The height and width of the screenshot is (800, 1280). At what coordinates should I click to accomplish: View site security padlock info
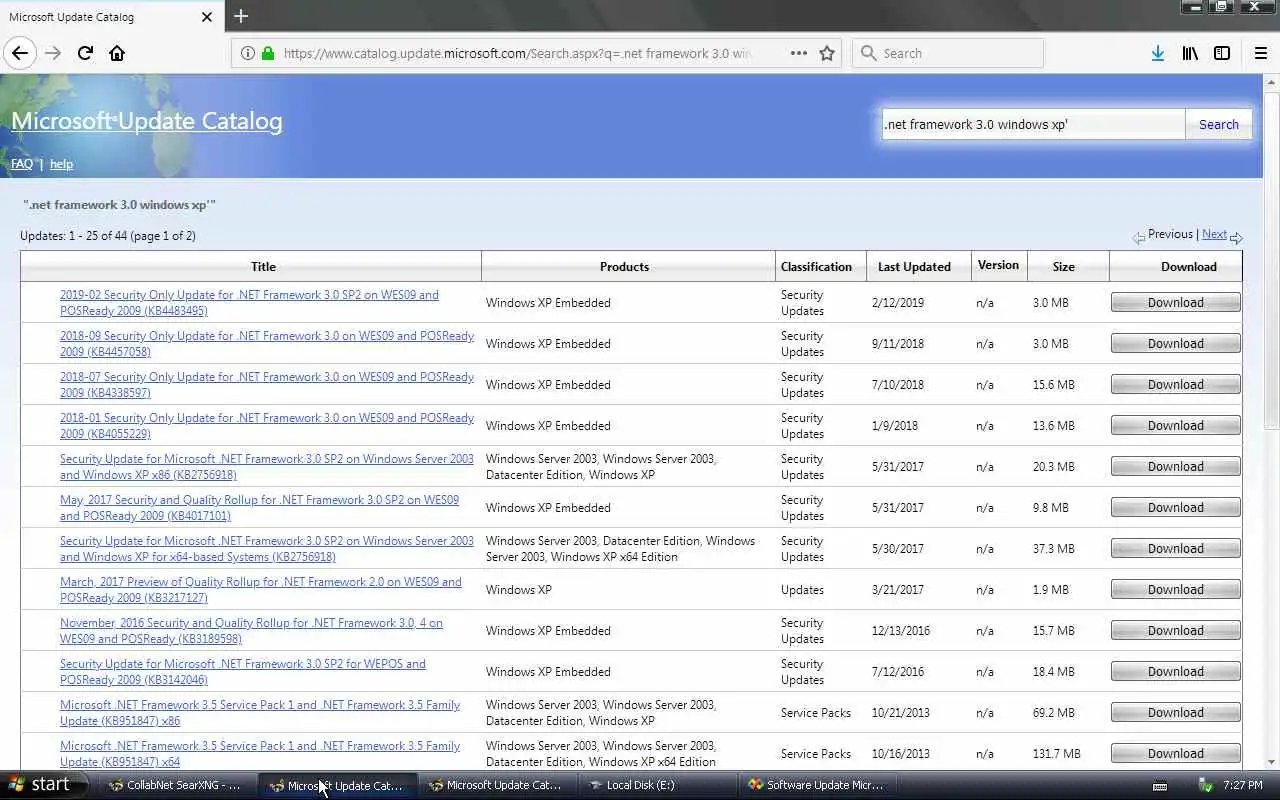click(268, 53)
